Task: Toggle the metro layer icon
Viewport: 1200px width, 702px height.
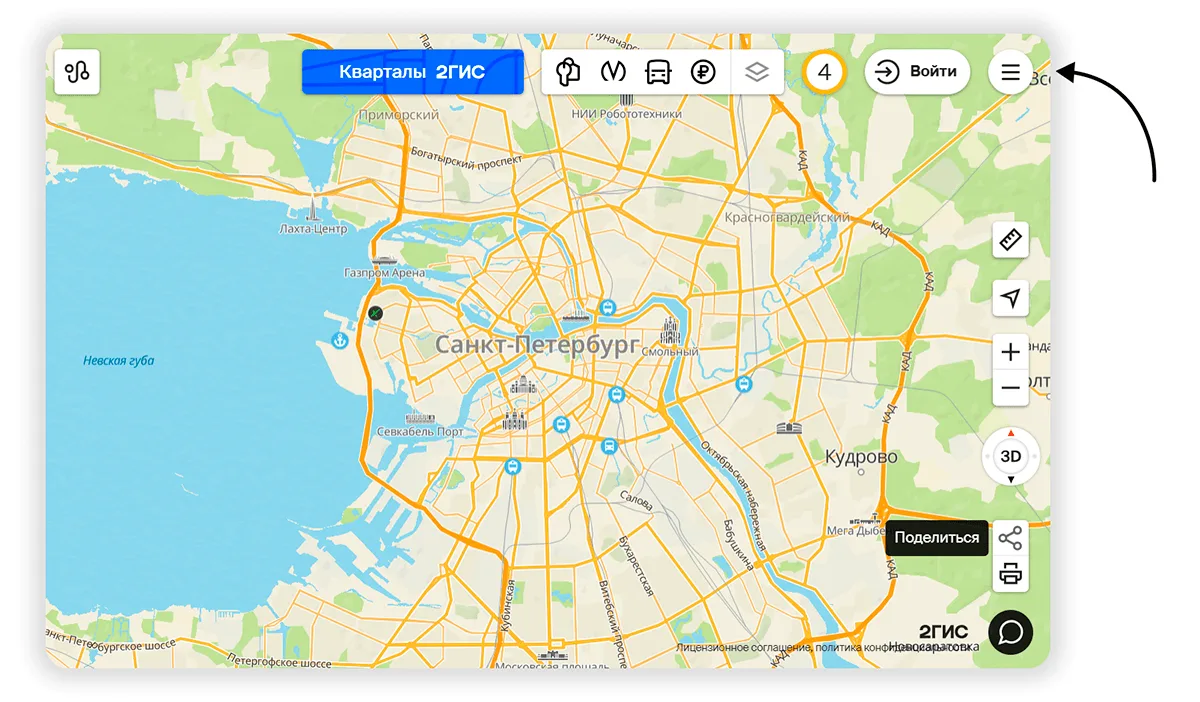Action: click(x=613, y=72)
